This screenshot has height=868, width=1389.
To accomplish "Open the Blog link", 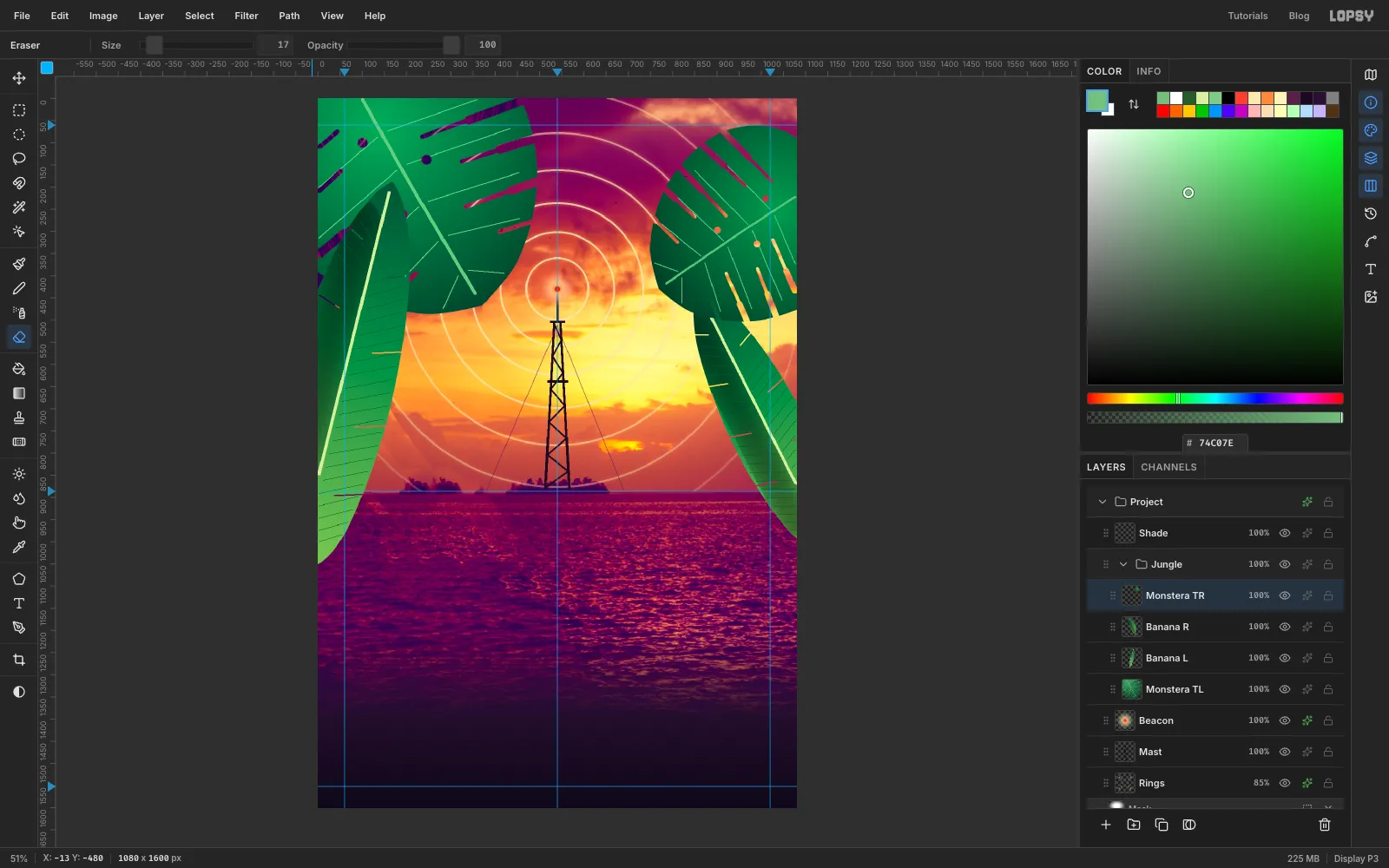I will coord(1299,16).
